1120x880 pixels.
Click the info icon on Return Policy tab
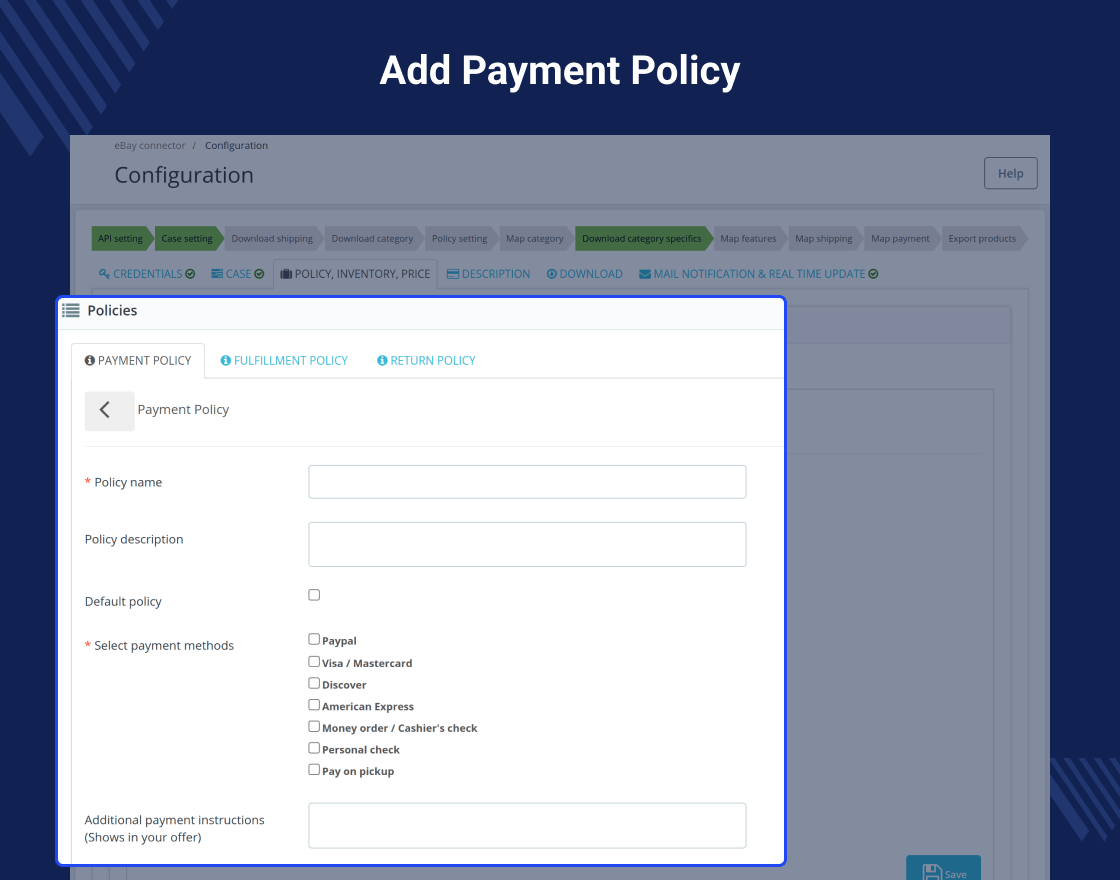[382, 361]
